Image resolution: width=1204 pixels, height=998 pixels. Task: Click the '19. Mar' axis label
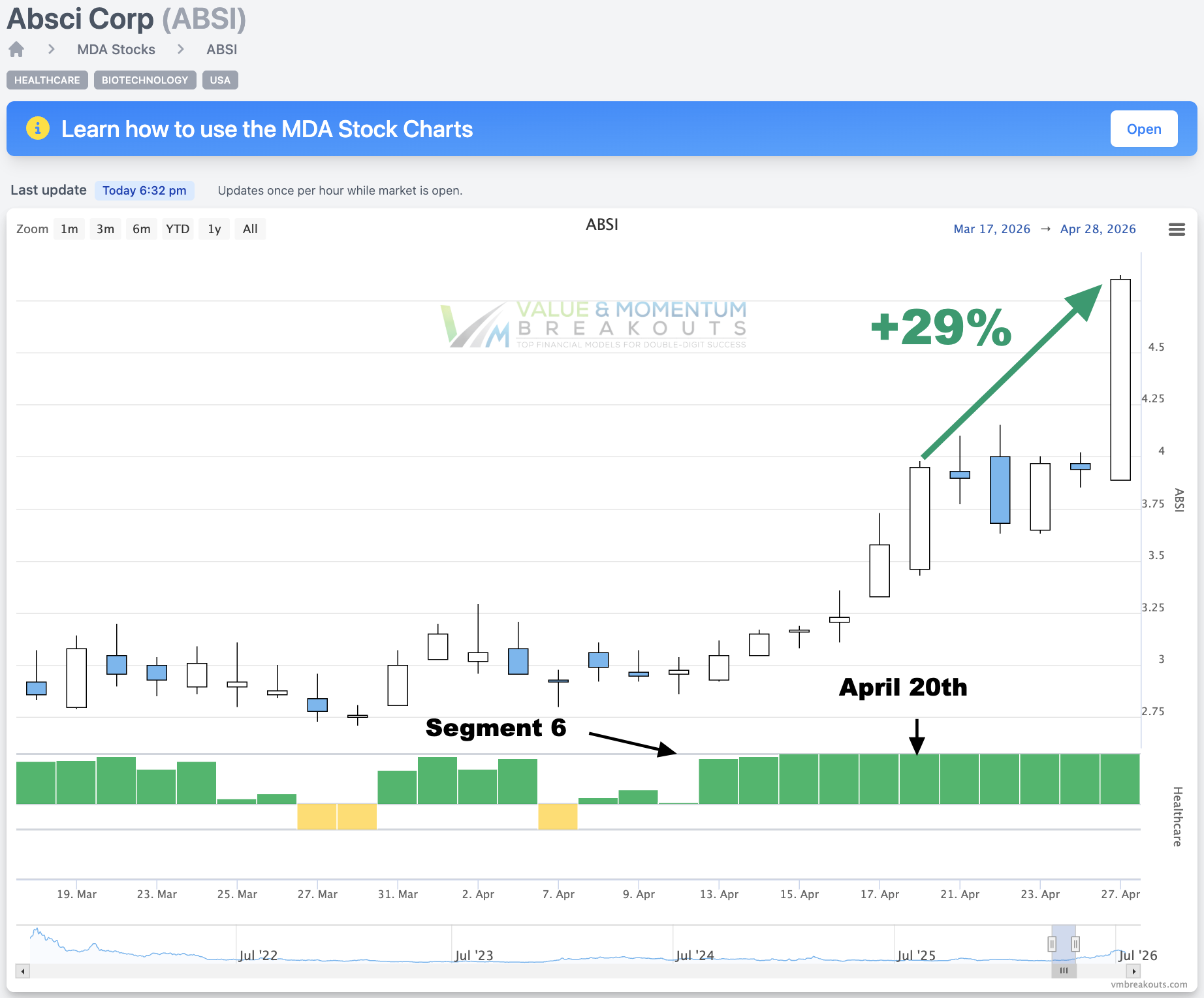(76, 894)
